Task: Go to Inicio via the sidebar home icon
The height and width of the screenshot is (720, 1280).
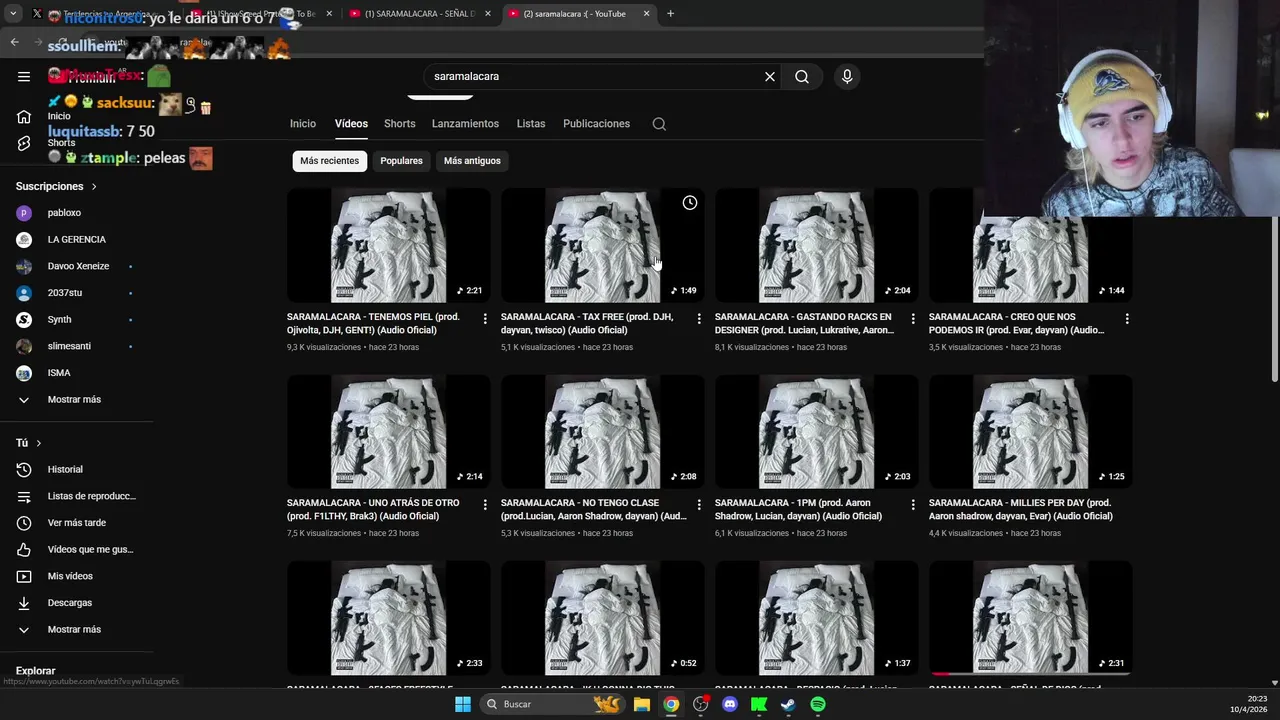Action: pos(24,117)
